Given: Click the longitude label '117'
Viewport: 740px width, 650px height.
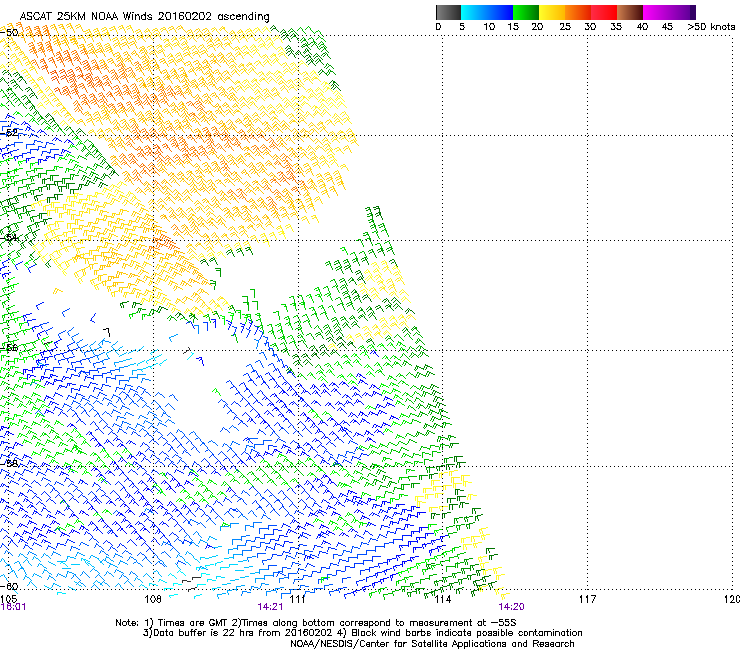Looking at the screenshot, I should pos(587,599).
